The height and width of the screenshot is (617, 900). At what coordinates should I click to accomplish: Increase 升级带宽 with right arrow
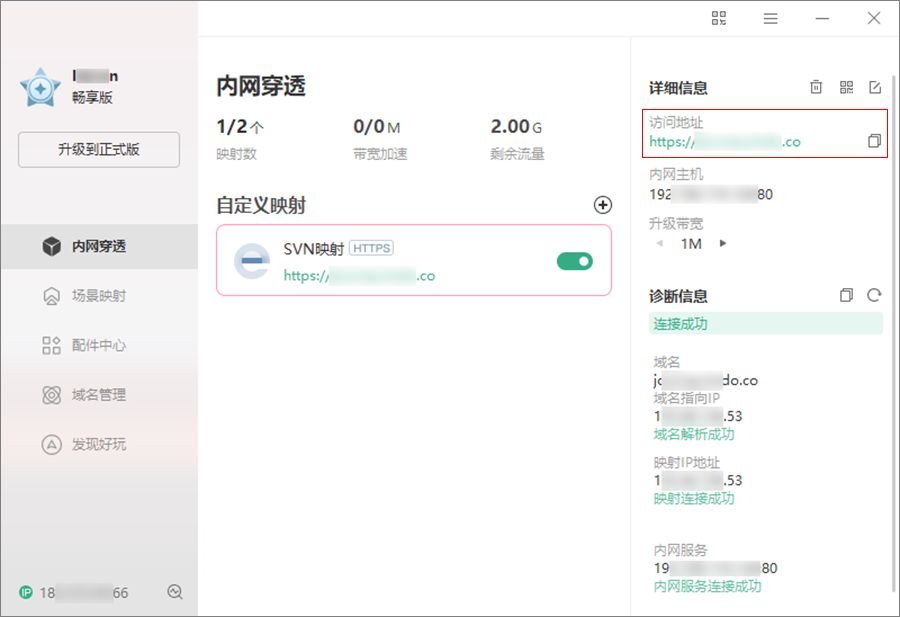coord(723,243)
